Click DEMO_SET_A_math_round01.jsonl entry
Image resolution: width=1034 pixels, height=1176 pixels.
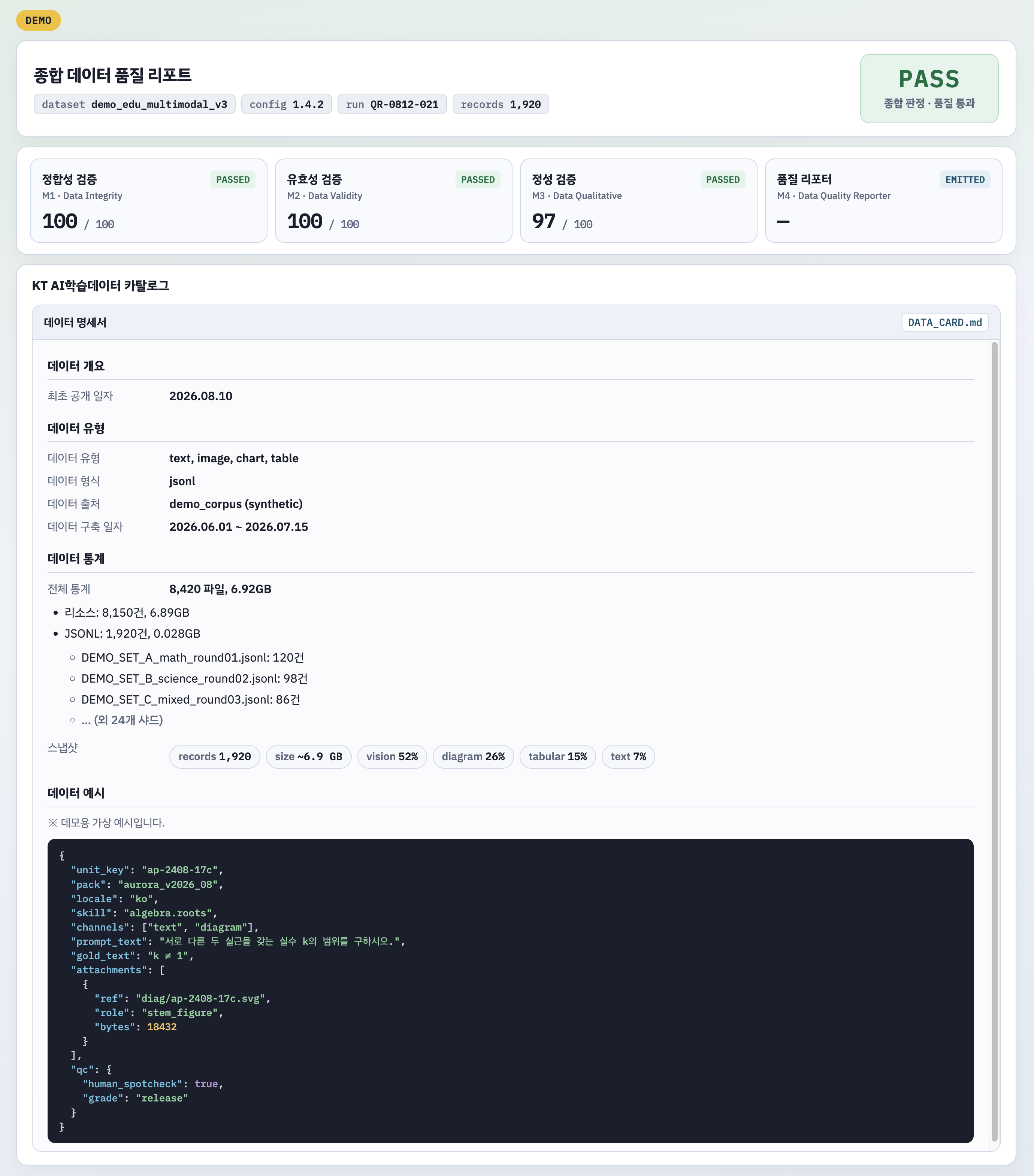(193, 657)
